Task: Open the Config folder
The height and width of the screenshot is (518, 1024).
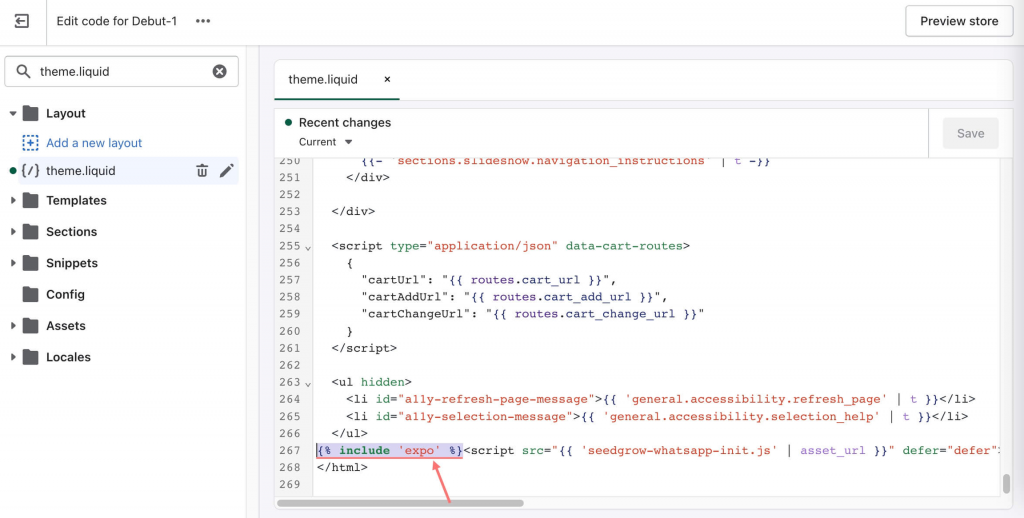Action: [65, 295]
